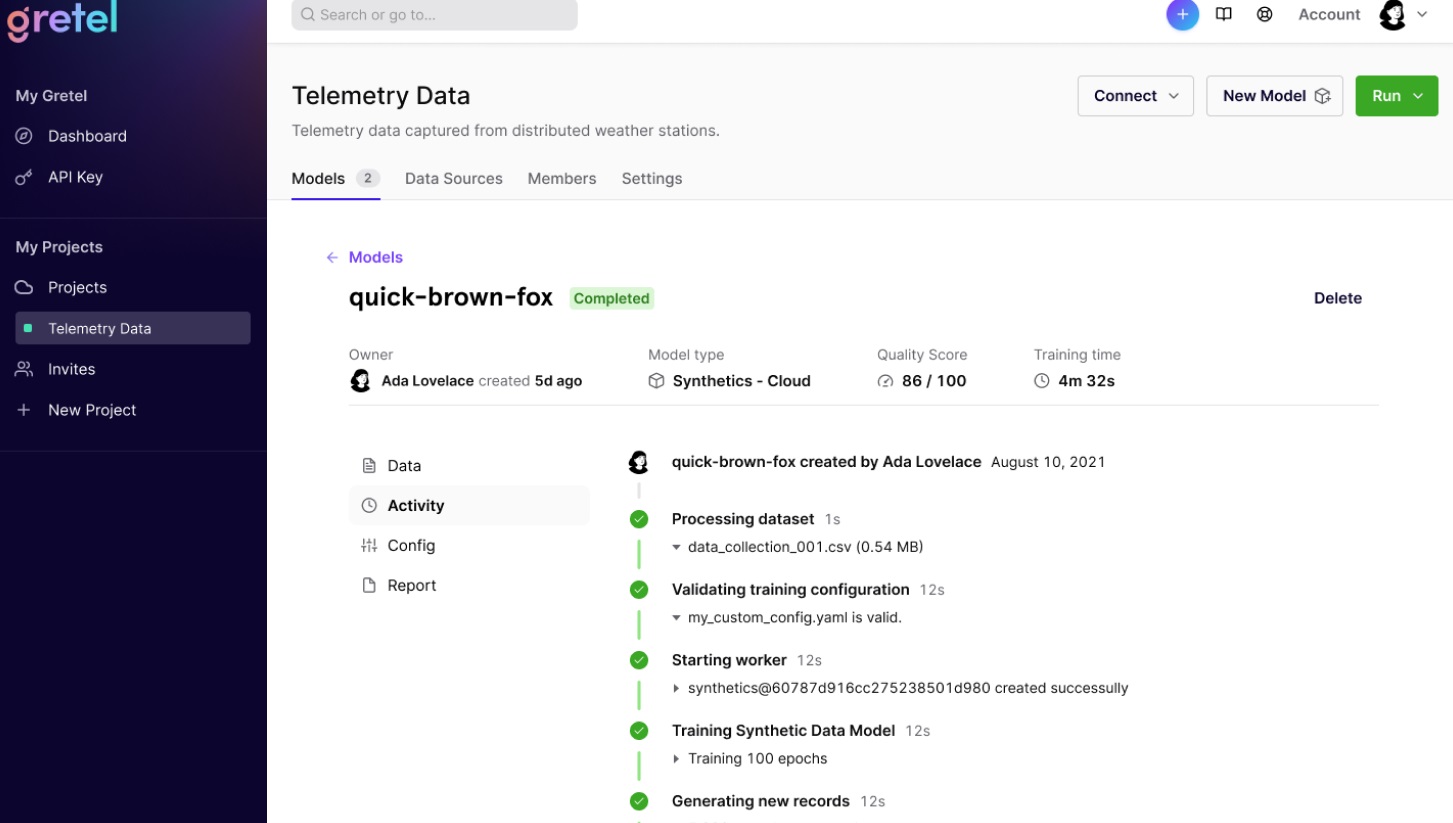Click Ada Lovelace owner avatar
The image size is (1453, 823).
[x=360, y=381]
